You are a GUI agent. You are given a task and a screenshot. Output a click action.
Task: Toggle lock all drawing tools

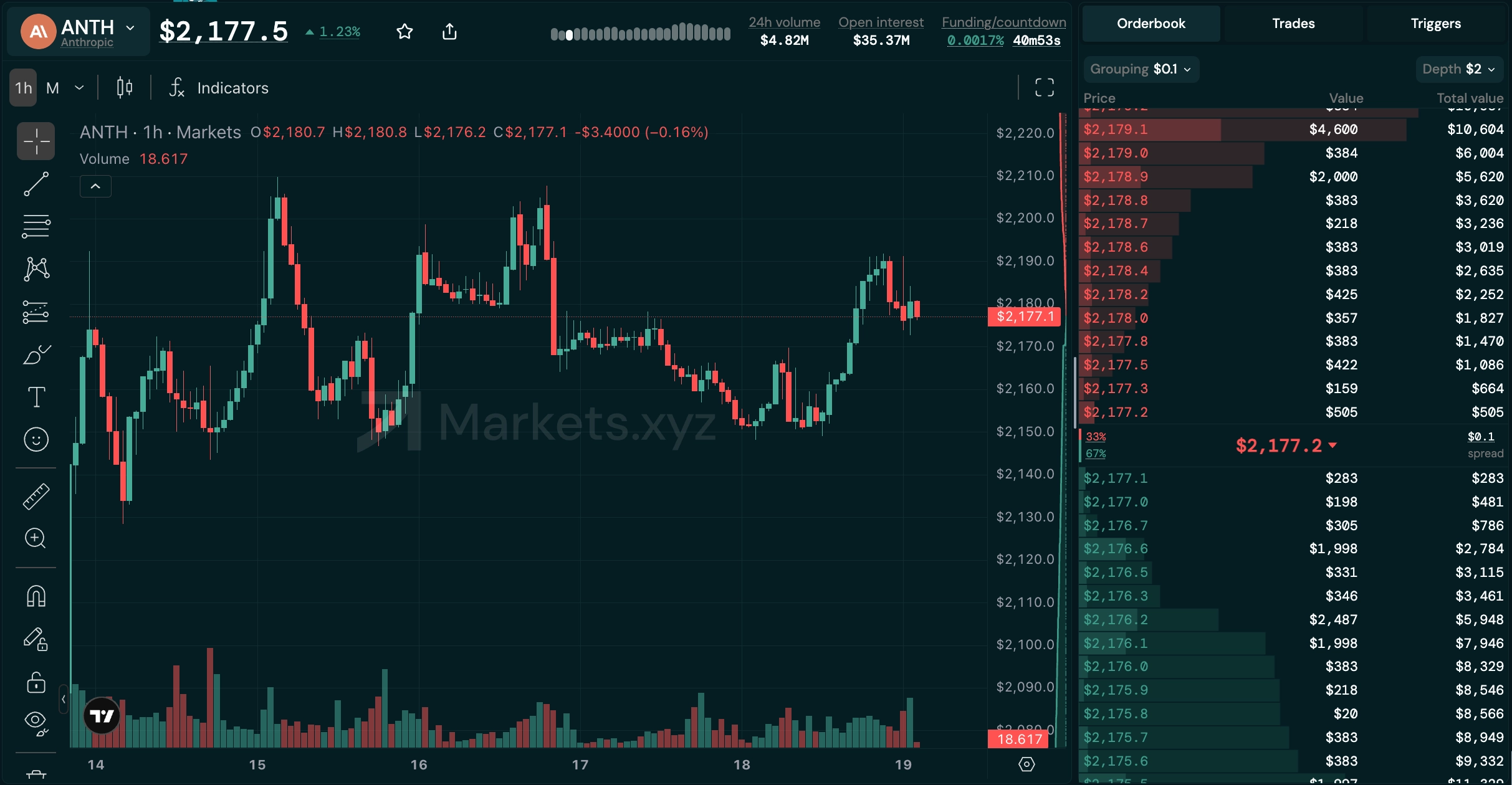(x=36, y=682)
